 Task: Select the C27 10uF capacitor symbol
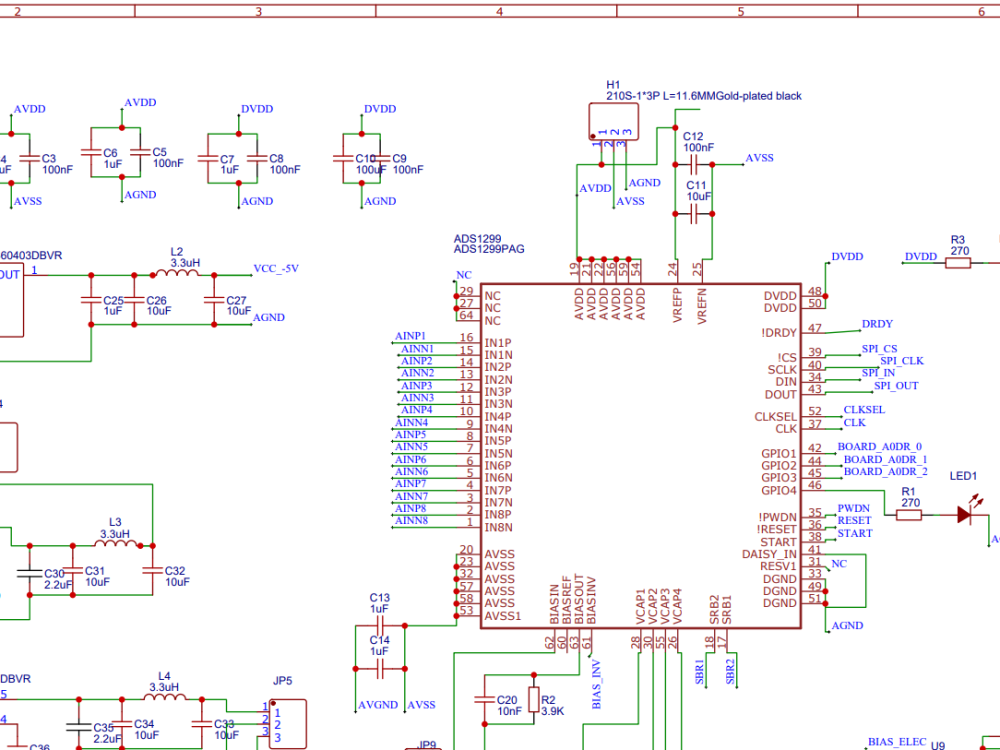[x=214, y=299]
